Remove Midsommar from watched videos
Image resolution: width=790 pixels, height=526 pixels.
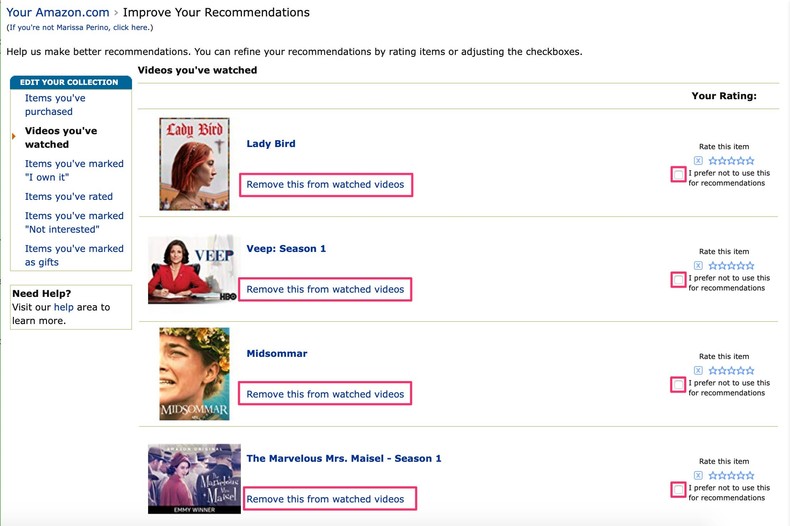325,394
